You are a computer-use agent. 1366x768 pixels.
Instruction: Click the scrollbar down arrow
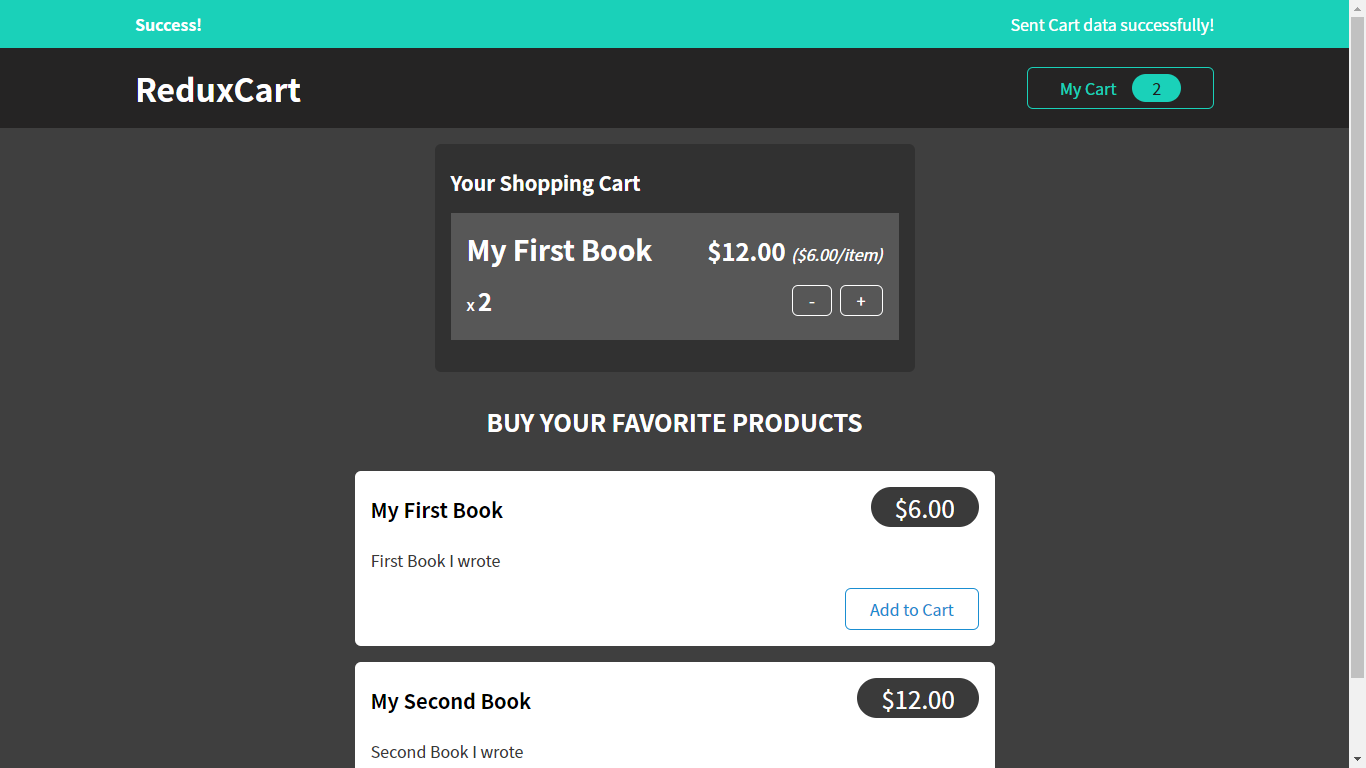(x=1358, y=760)
